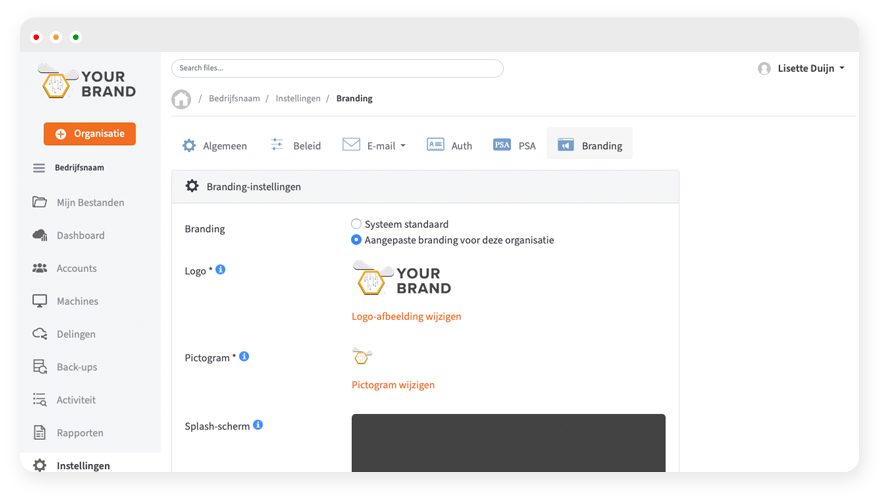Click the Search files input field

click(x=337, y=68)
